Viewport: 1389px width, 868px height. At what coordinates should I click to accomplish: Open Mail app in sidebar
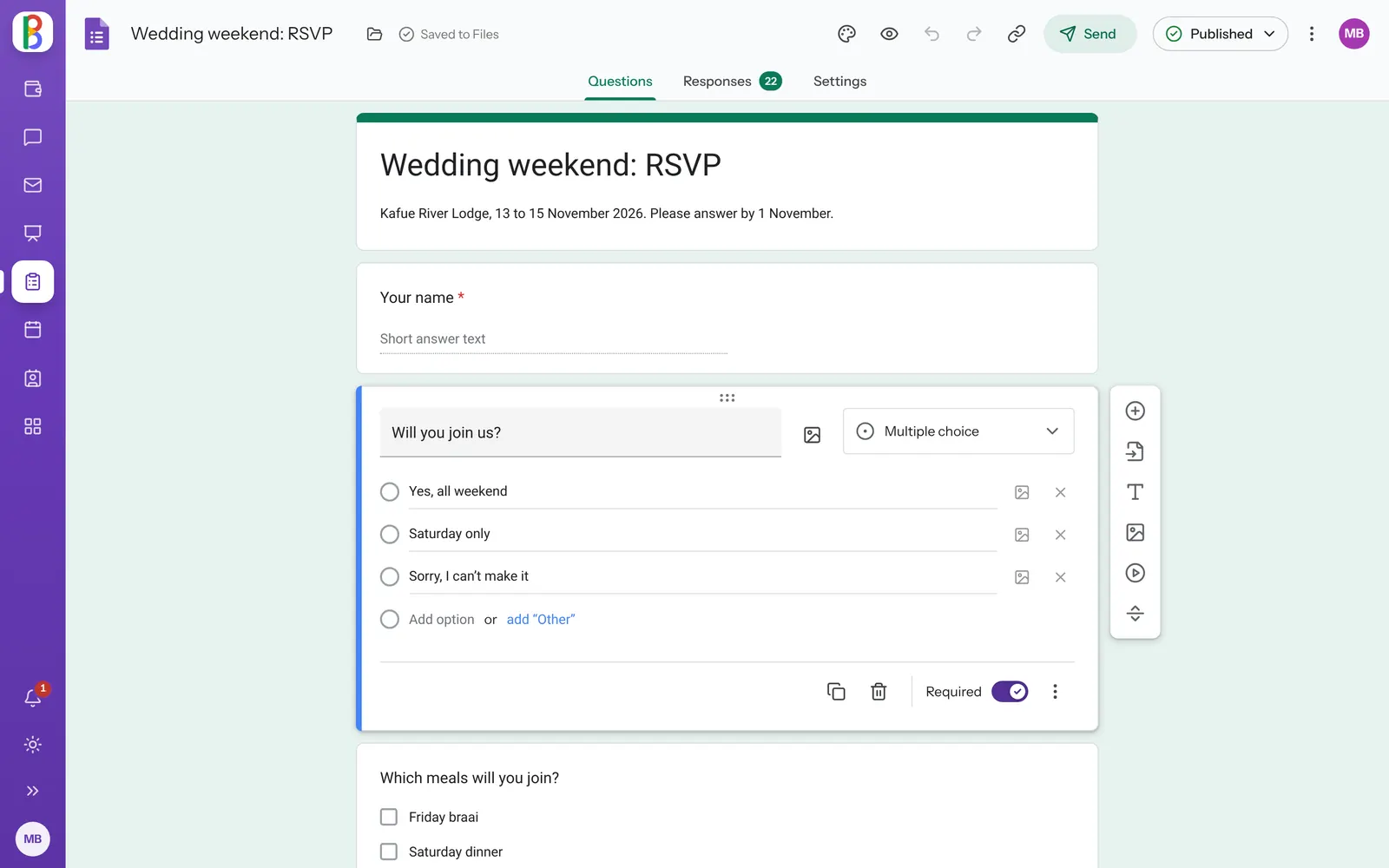point(33,185)
